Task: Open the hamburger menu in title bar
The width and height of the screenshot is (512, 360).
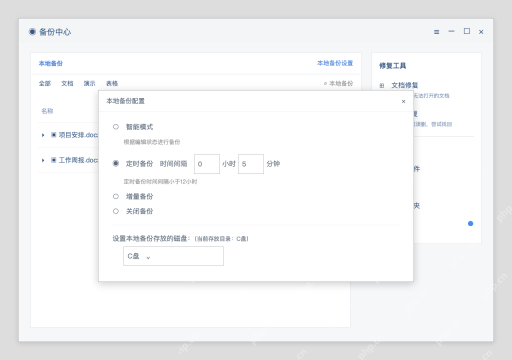Action: pos(436,32)
